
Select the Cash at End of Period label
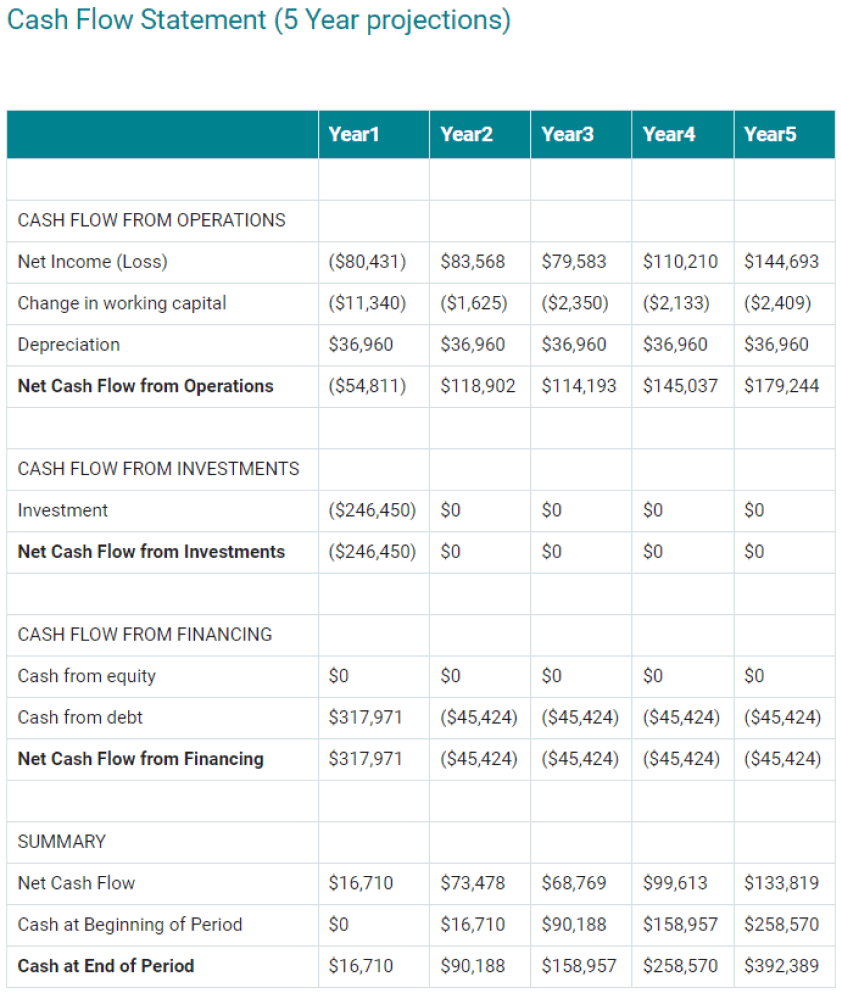pos(106,966)
